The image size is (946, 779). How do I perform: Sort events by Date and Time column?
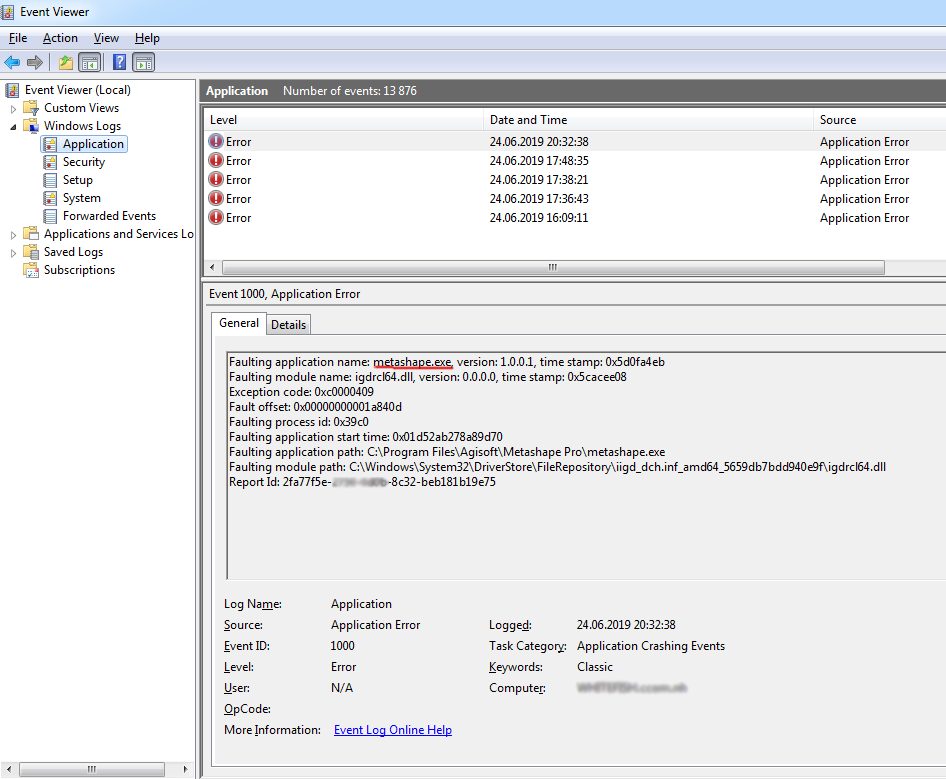click(x=528, y=120)
